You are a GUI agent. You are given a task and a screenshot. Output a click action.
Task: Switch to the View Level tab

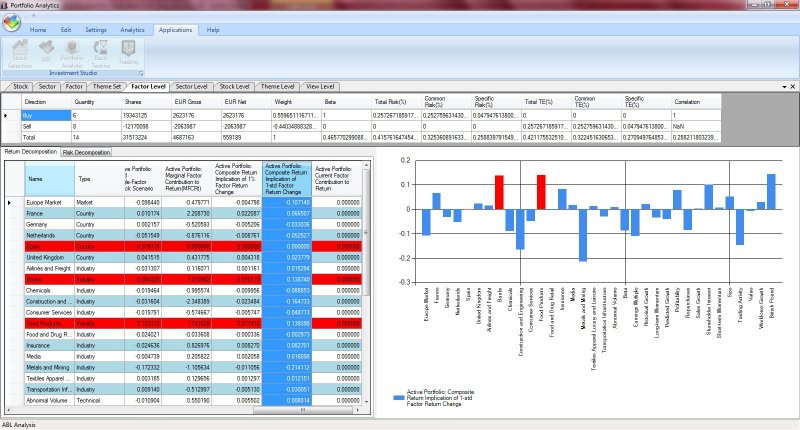[320, 87]
